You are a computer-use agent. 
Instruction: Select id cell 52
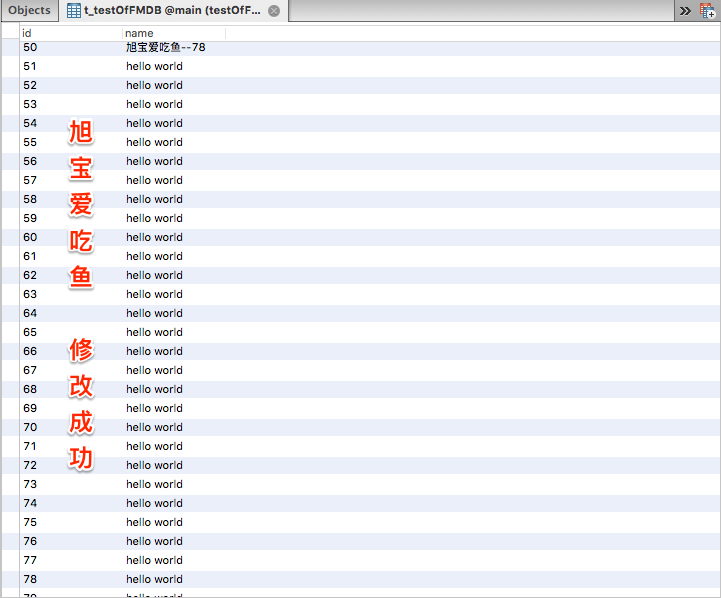(30, 85)
